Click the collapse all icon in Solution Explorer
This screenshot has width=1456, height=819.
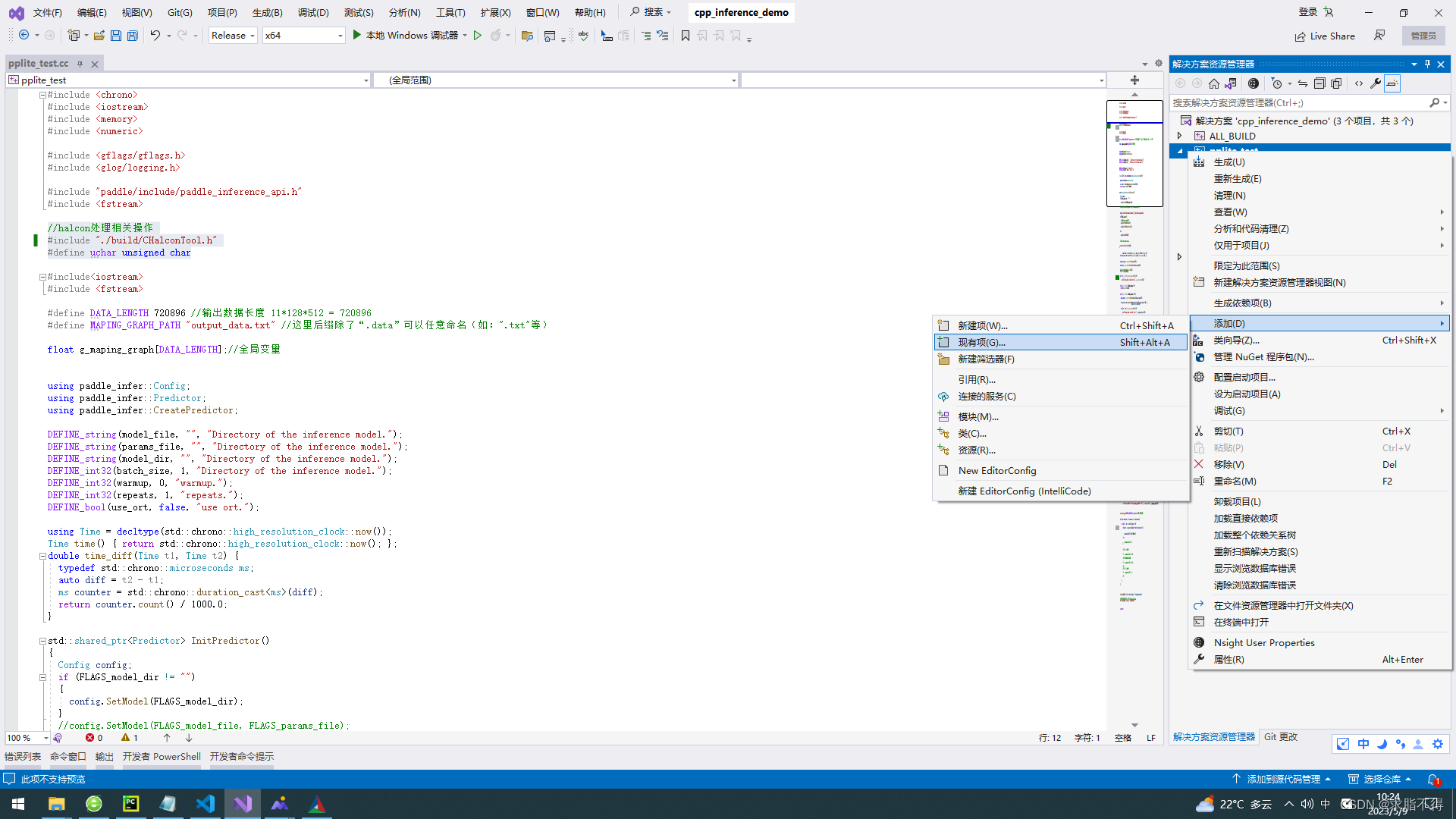(1319, 83)
